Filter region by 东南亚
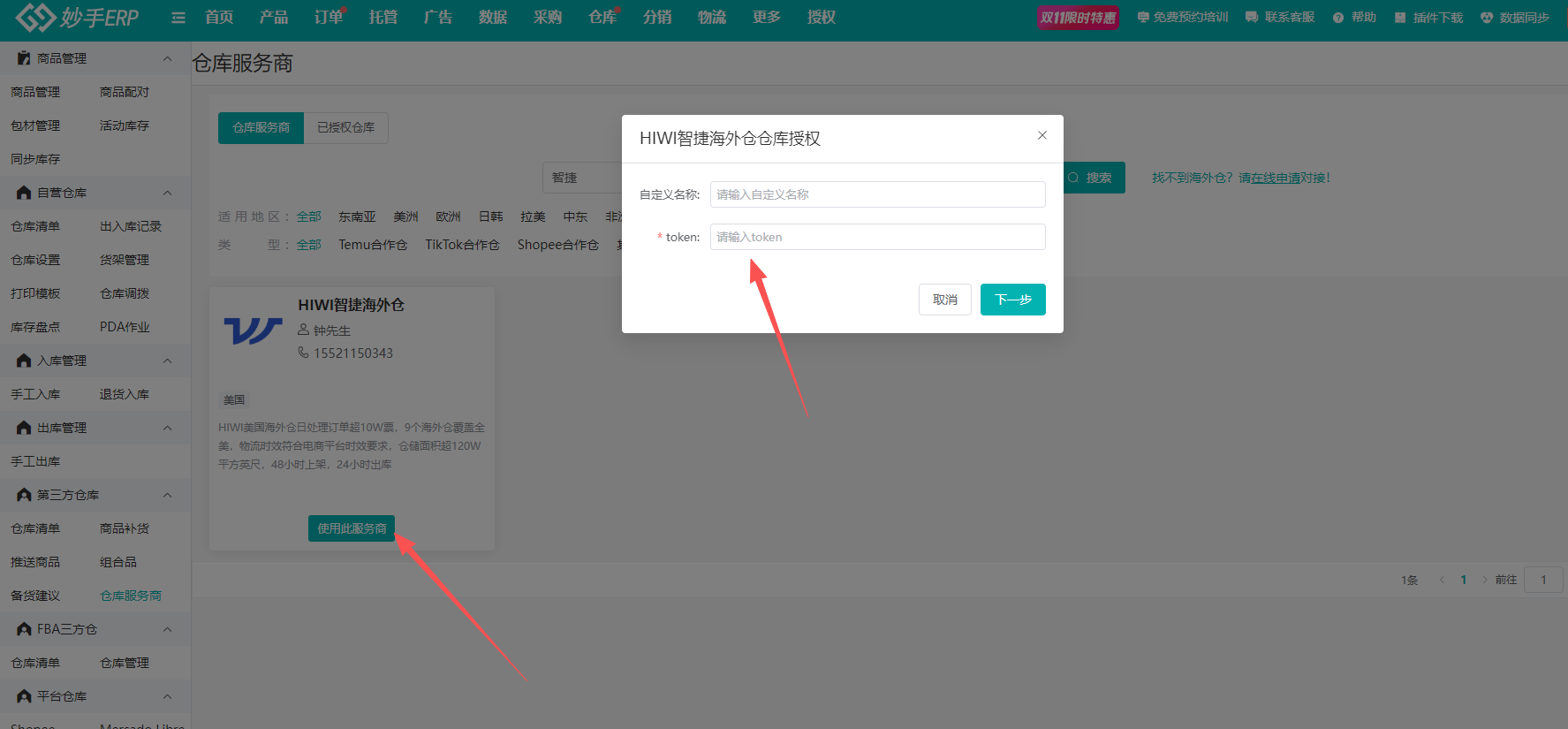1568x729 pixels. (x=357, y=216)
